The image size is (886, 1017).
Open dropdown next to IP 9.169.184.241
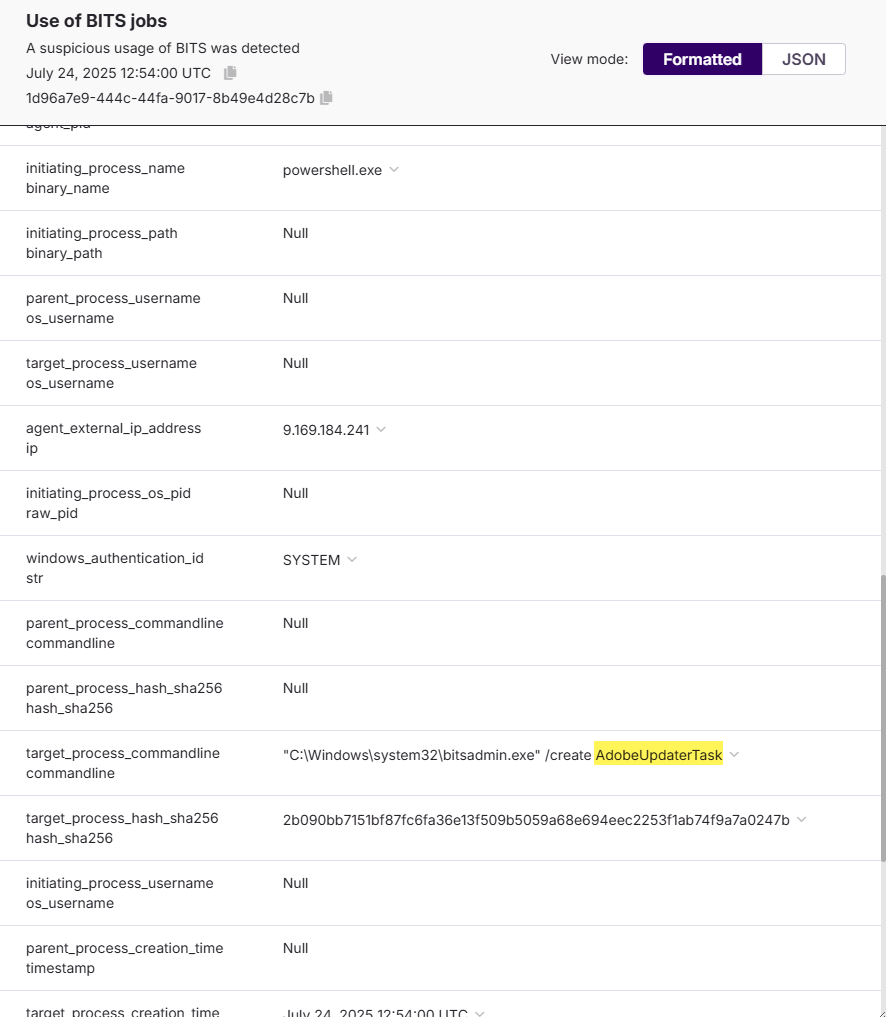(x=381, y=430)
